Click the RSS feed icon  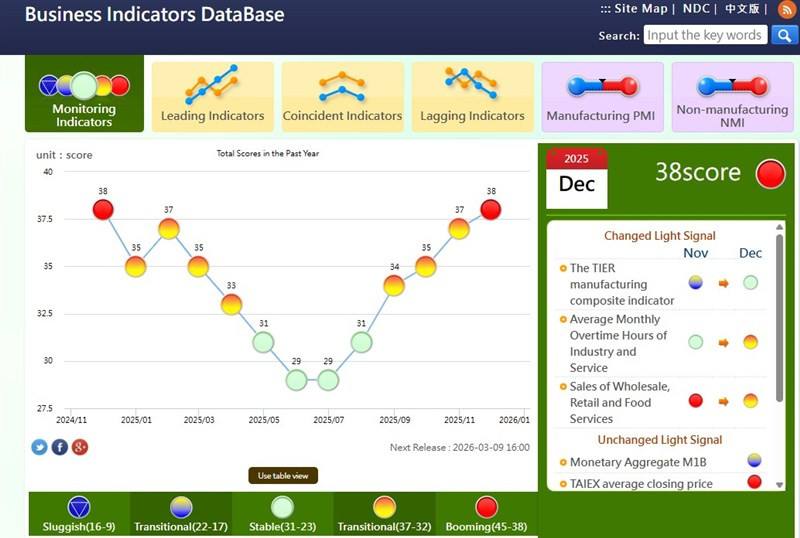[786, 10]
